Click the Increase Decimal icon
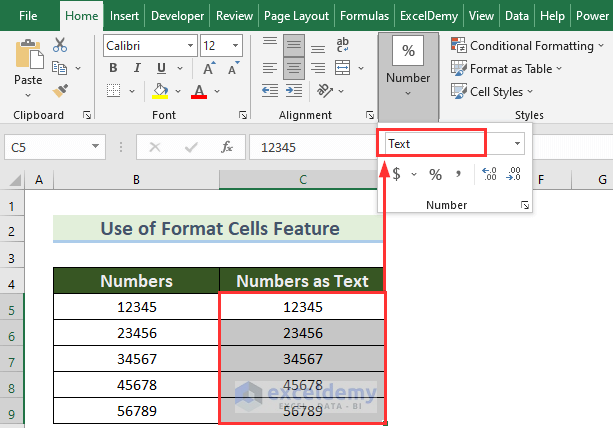The height and width of the screenshot is (428, 613). coord(489,174)
